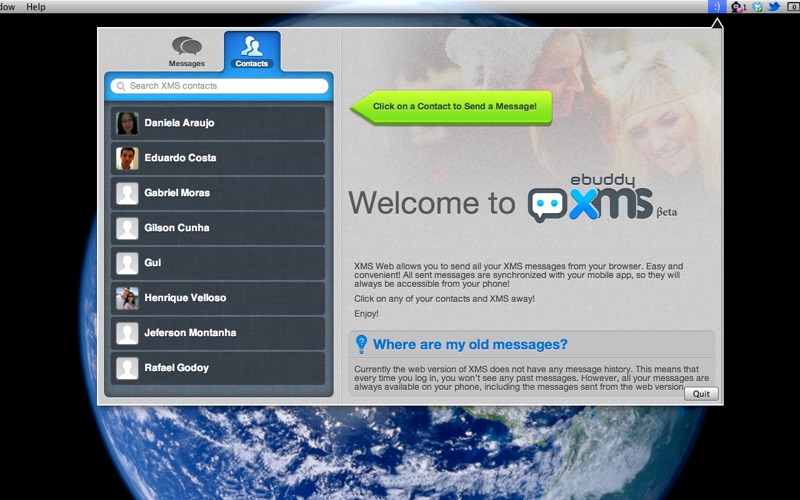
Task: Click Eduardo Costa's avatar picture
Action: (127, 158)
